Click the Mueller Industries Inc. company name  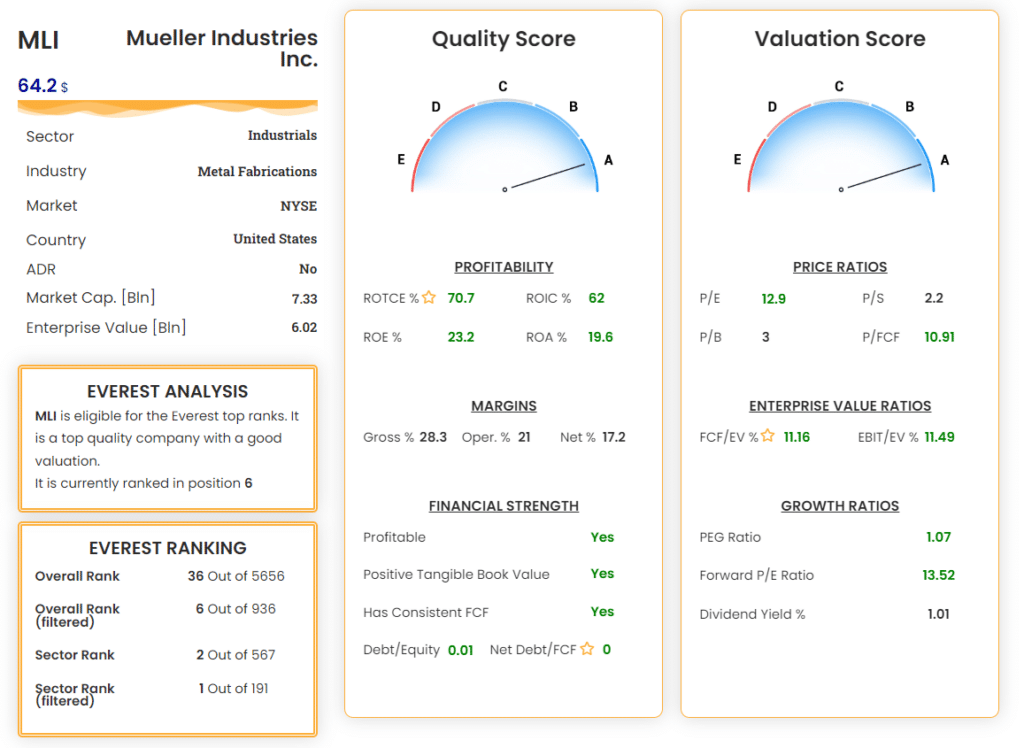click(x=222, y=48)
